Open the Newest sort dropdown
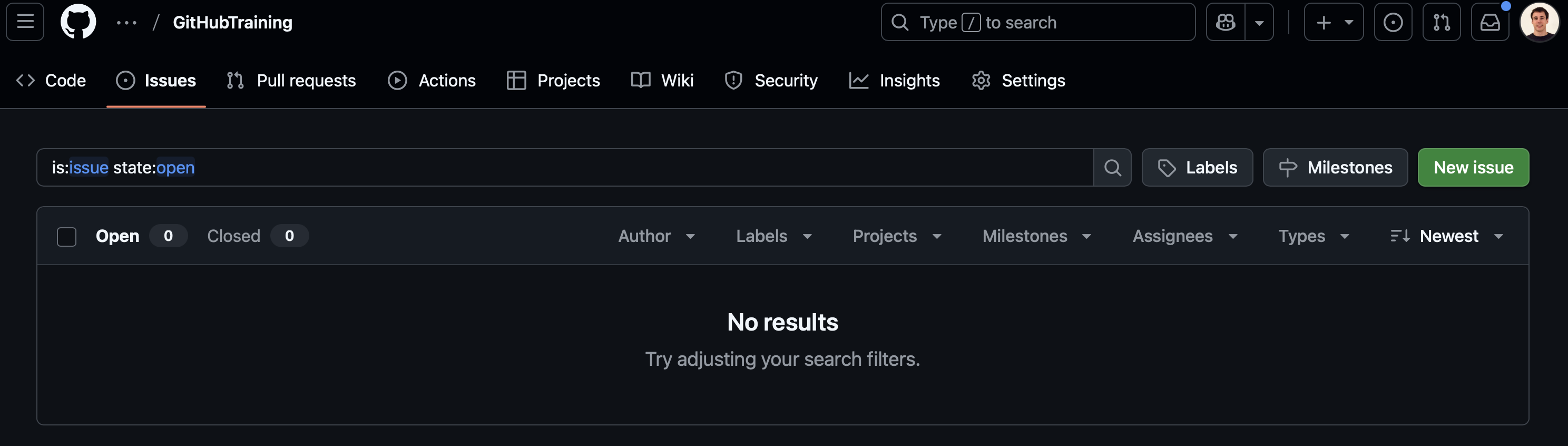Viewport: 1568px width, 446px height. click(1447, 236)
